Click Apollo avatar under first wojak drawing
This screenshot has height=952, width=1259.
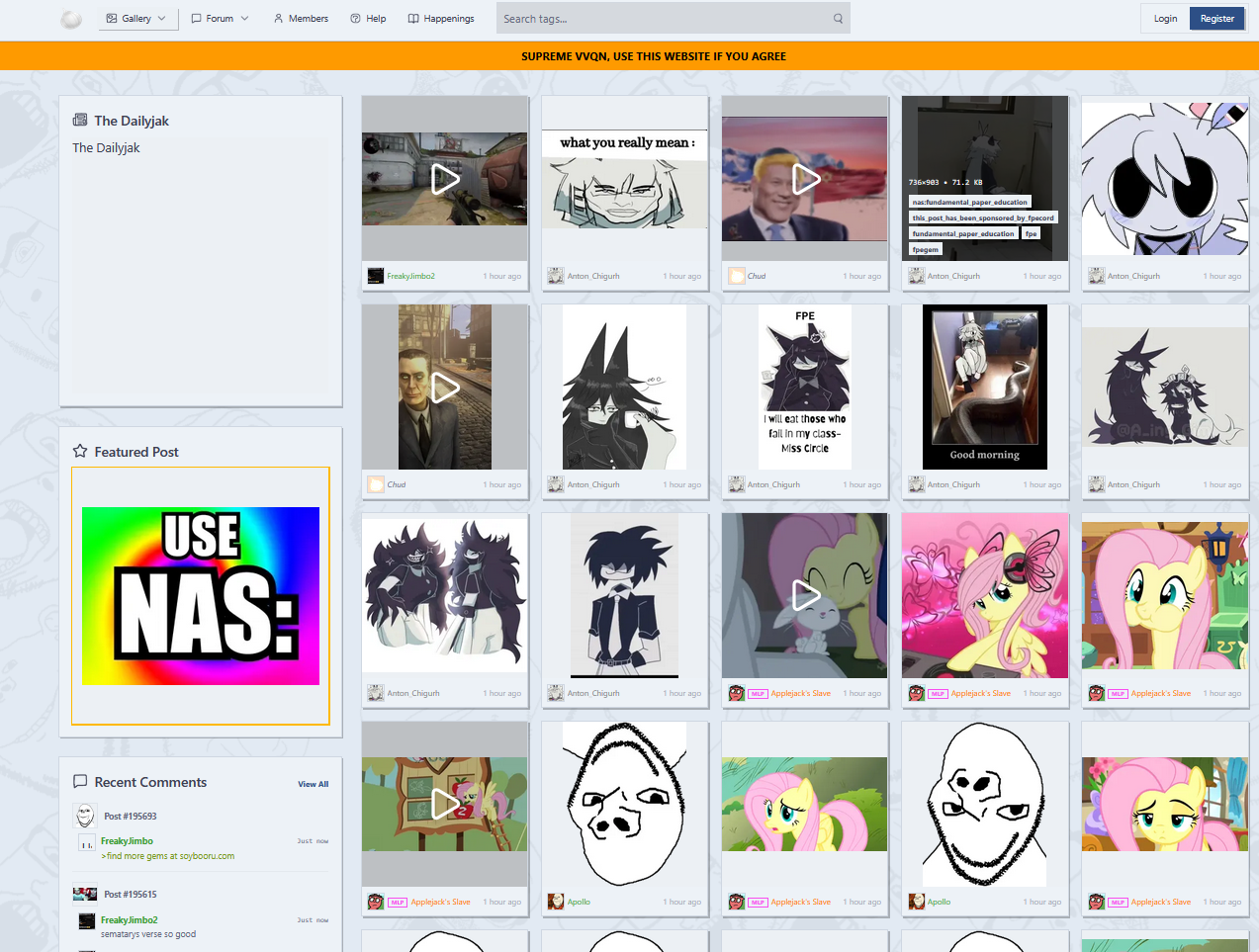coord(556,902)
